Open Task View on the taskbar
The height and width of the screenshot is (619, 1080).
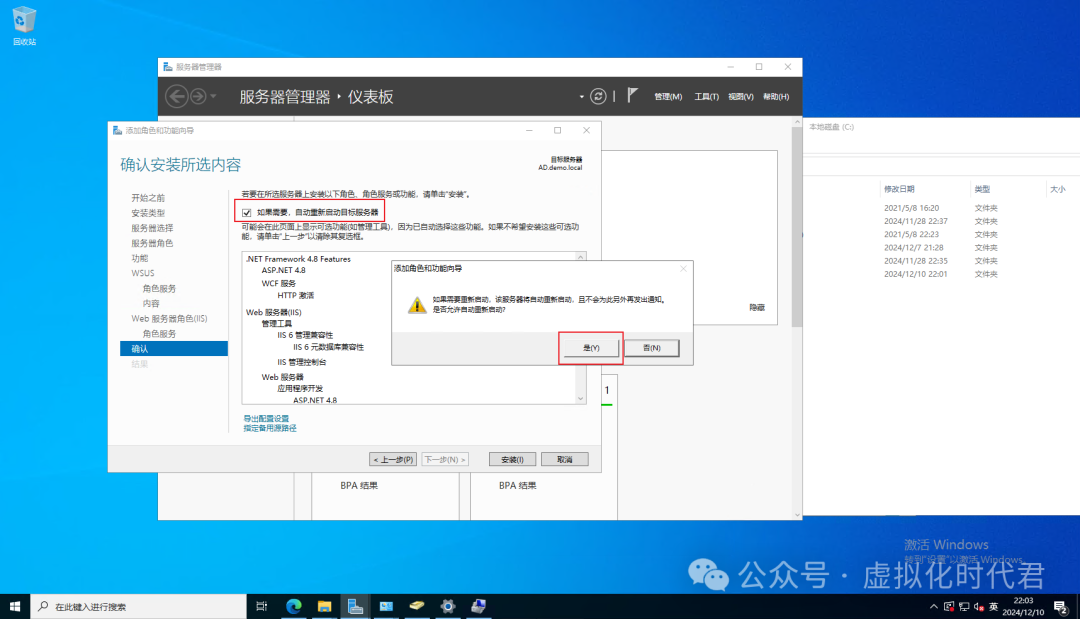pos(262,607)
